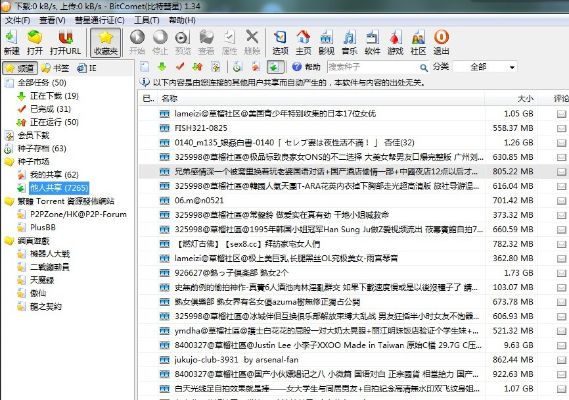The height and width of the screenshot is (400, 569).
Task: Click the red checkmark filter icon
Action: (x=180, y=67)
